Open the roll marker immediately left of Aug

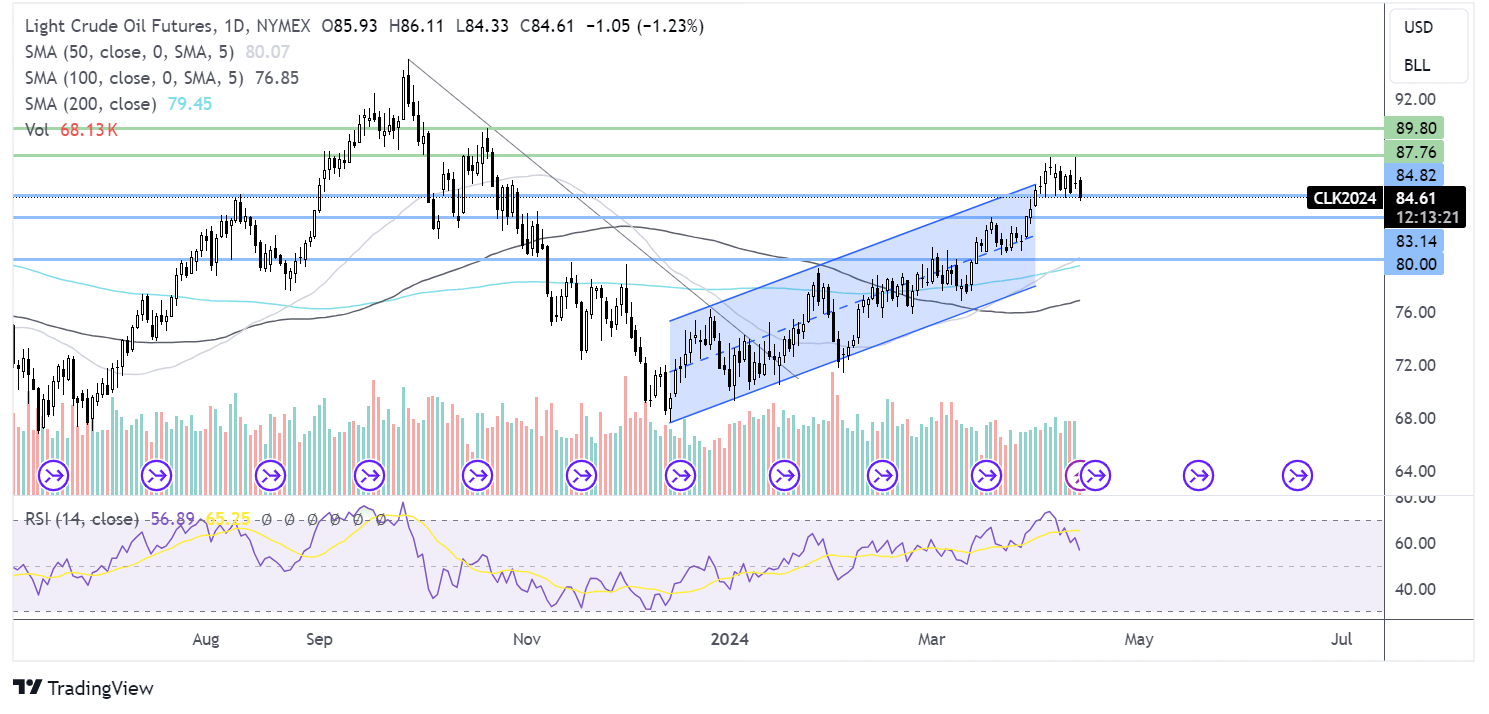(157, 474)
